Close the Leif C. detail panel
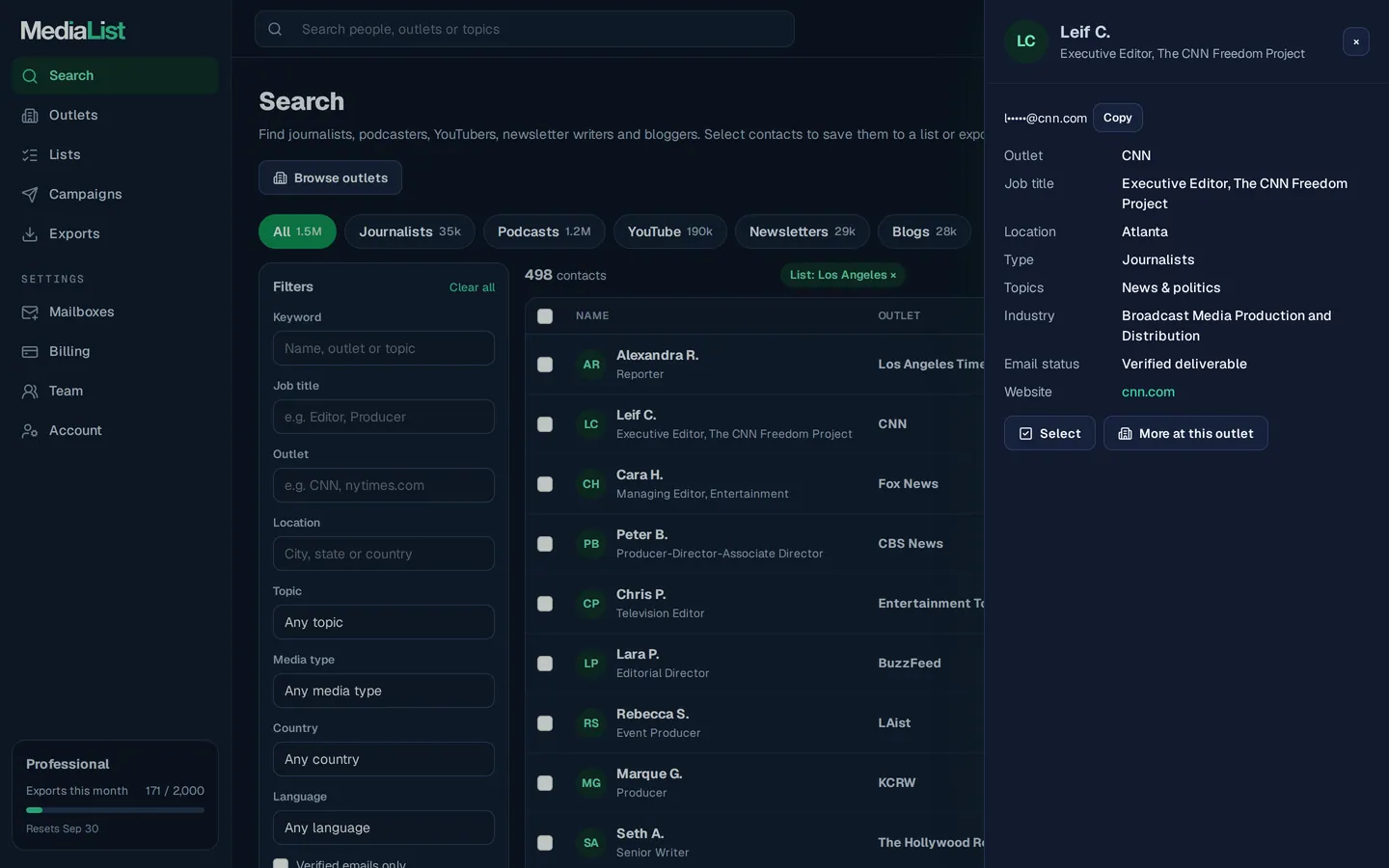 pyautogui.click(x=1356, y=41)
